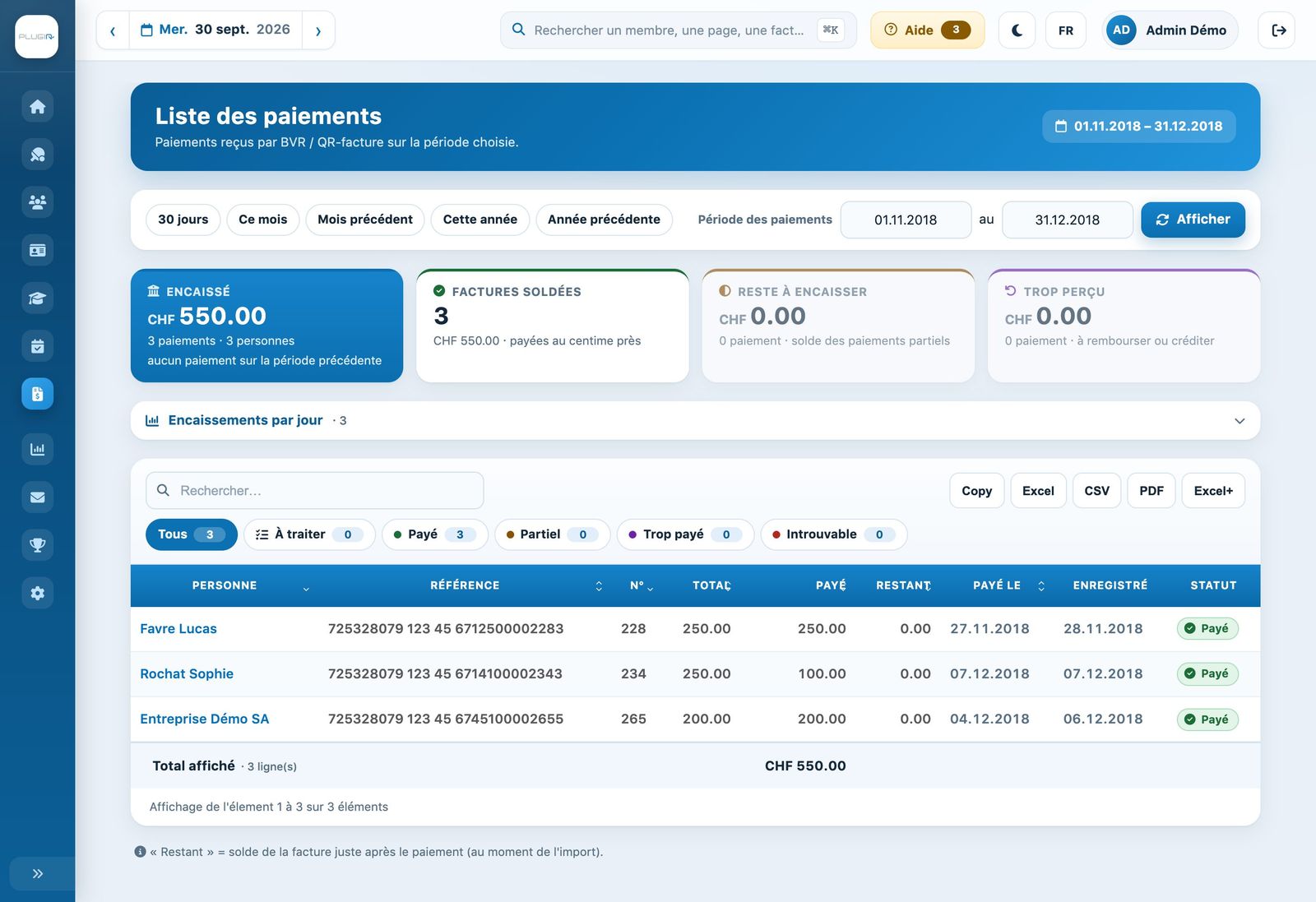Open the settings gear in sidebar
Viewport: 1316px width, 902px height.
37,593
